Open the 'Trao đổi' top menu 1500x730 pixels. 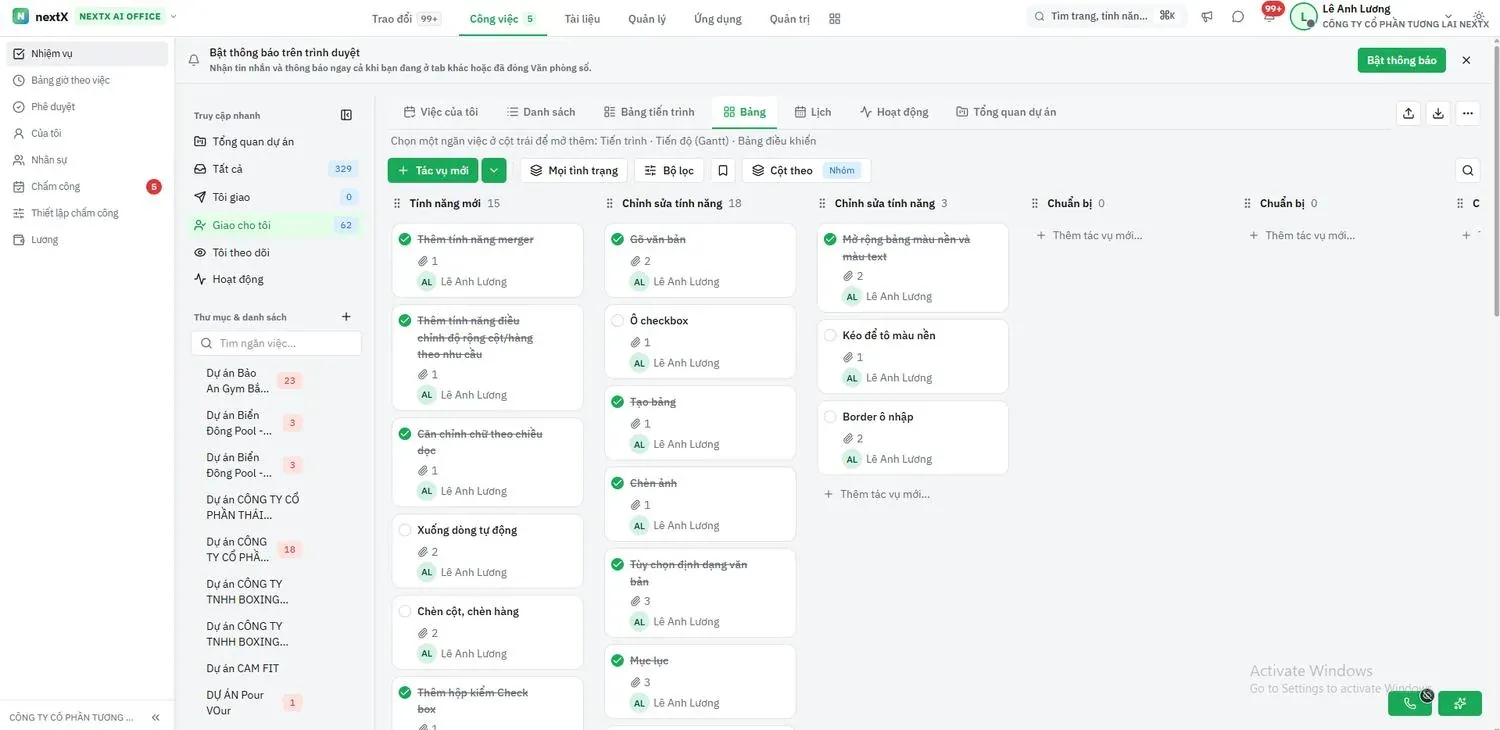pos(405,18)
